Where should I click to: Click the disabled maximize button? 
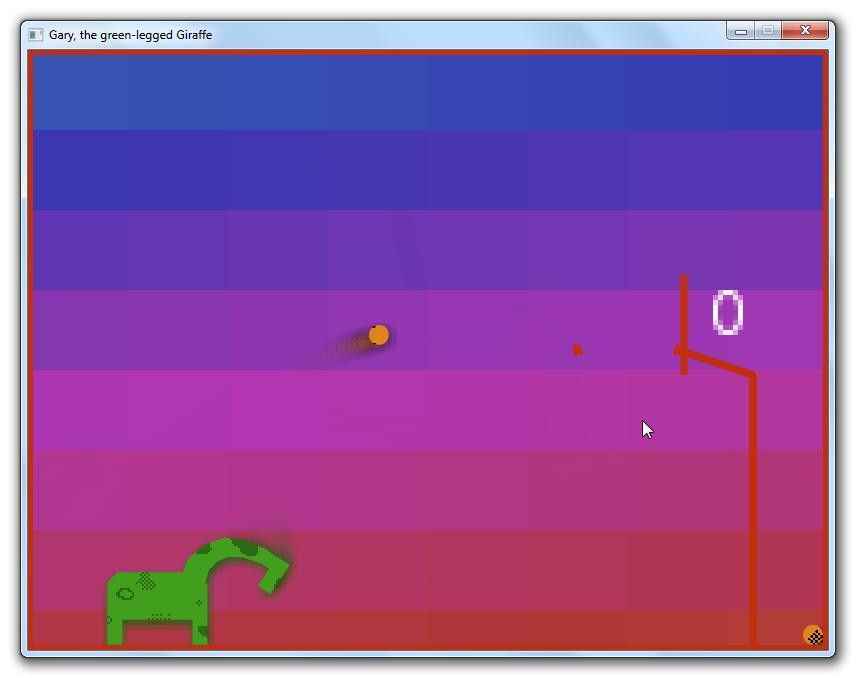tap(768, 31)
